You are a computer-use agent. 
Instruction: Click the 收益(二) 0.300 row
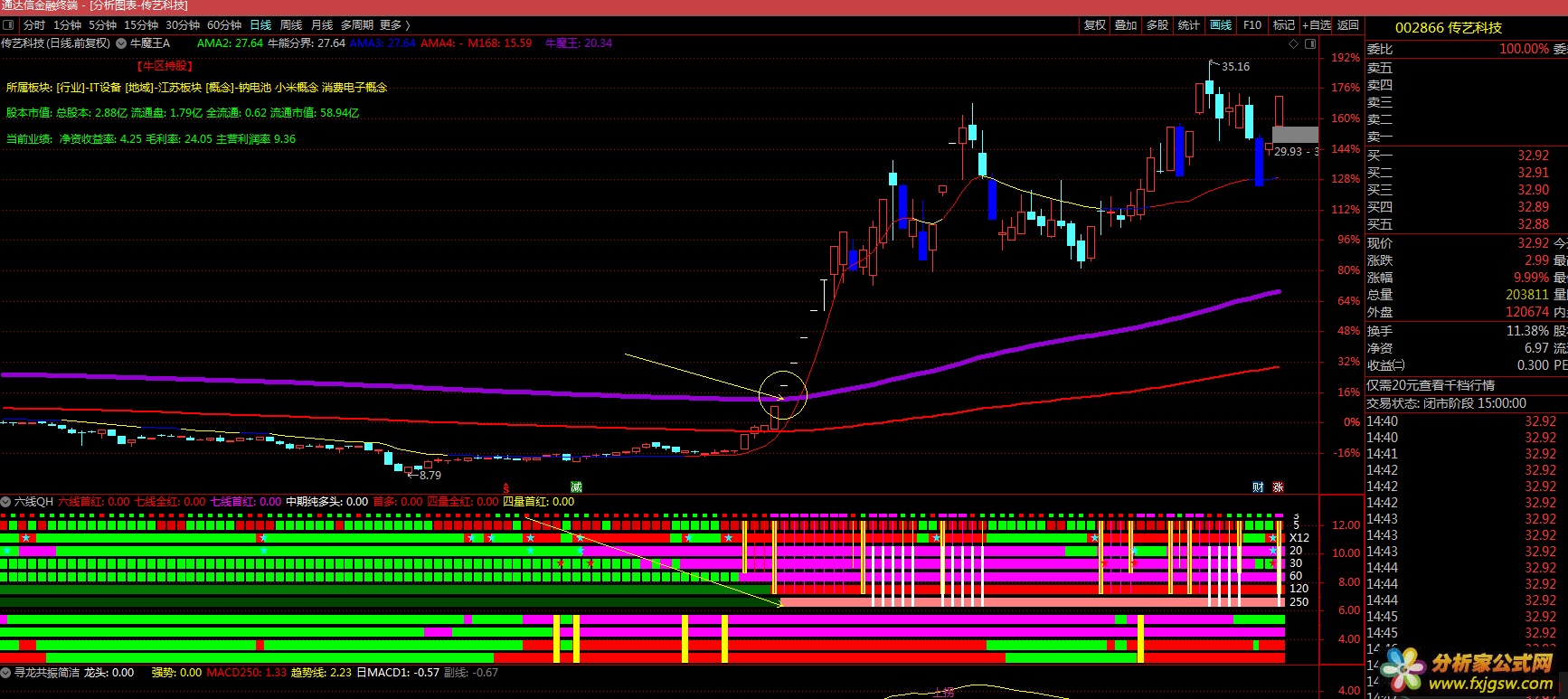point(1458,365)
